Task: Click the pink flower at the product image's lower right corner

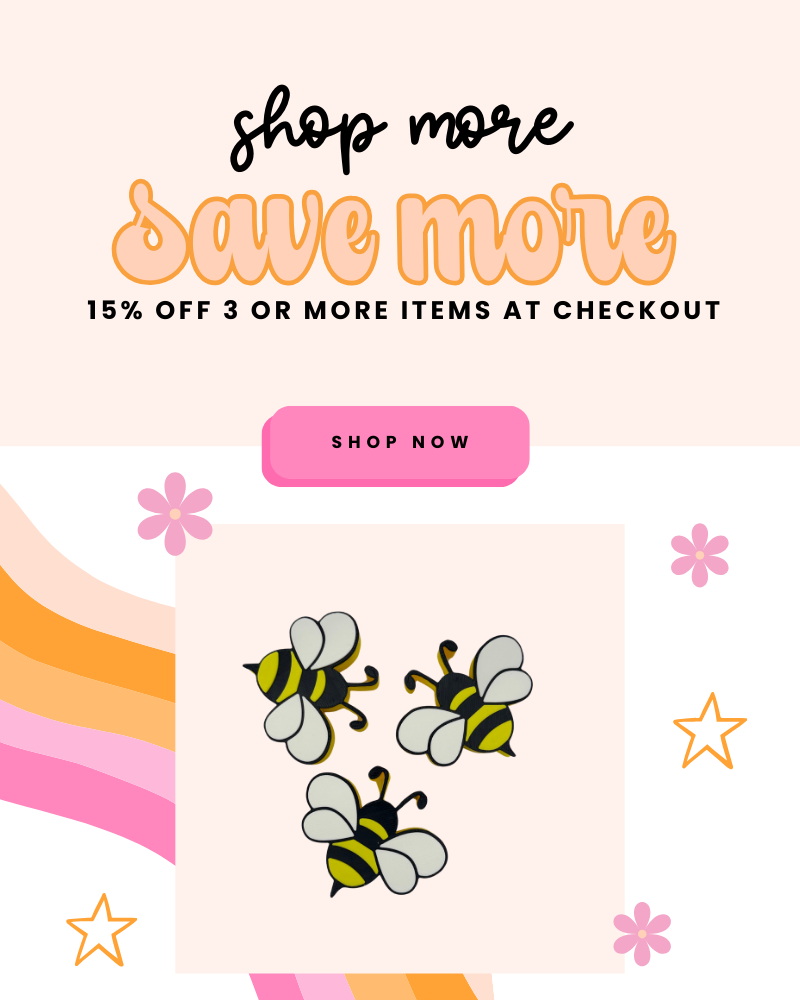Action: (x=642, y=934)
